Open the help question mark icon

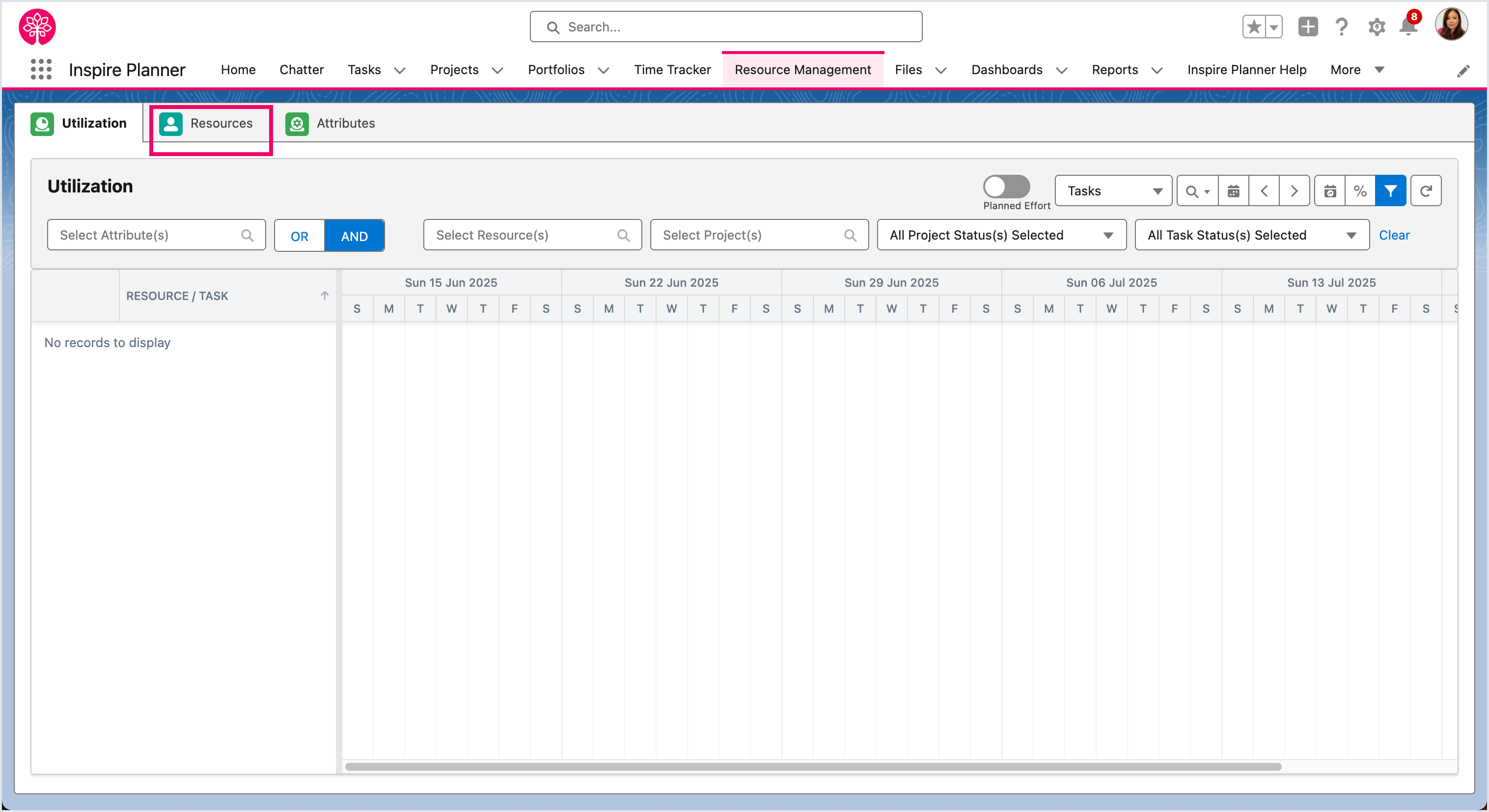1342,27
